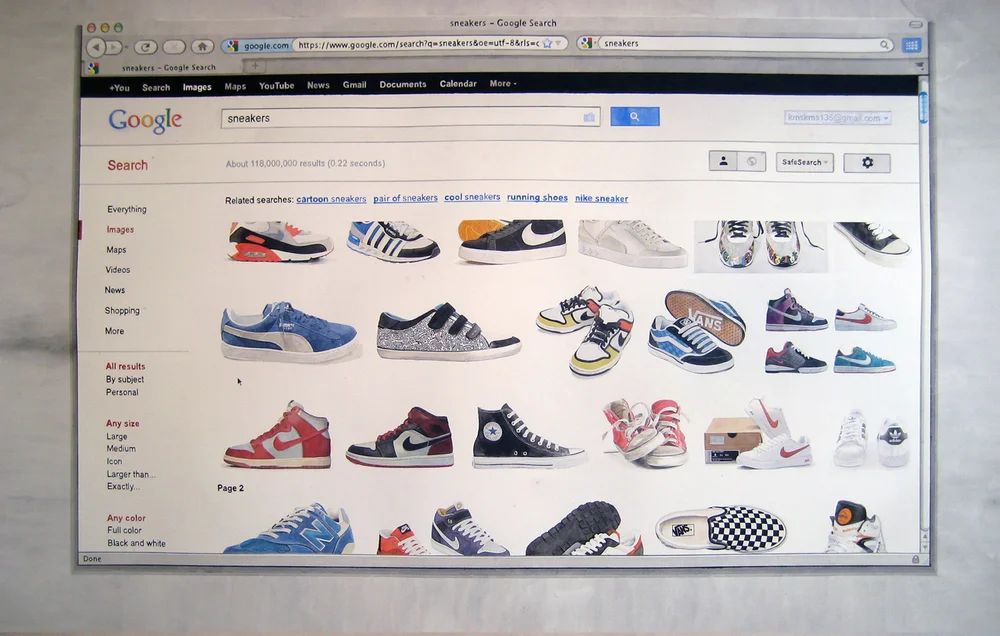
Task: Open the blue New Balance sneaker thumbnail
Action: tap(290, 529)
